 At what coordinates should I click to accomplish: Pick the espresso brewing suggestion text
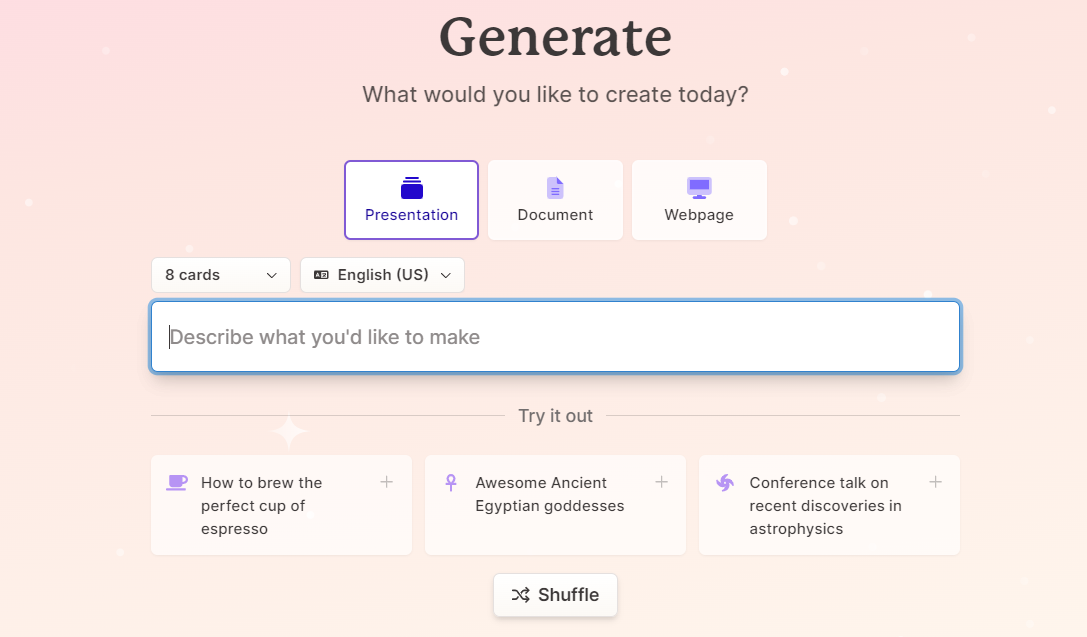(x=262, y=505)
